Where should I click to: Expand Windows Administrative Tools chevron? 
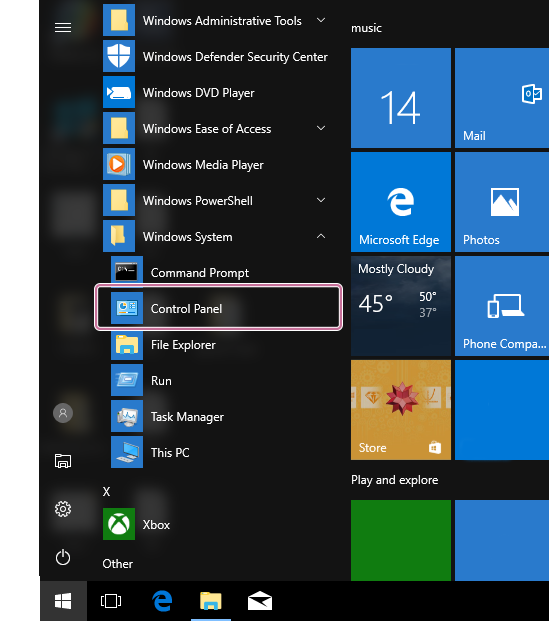coord(321,20)
